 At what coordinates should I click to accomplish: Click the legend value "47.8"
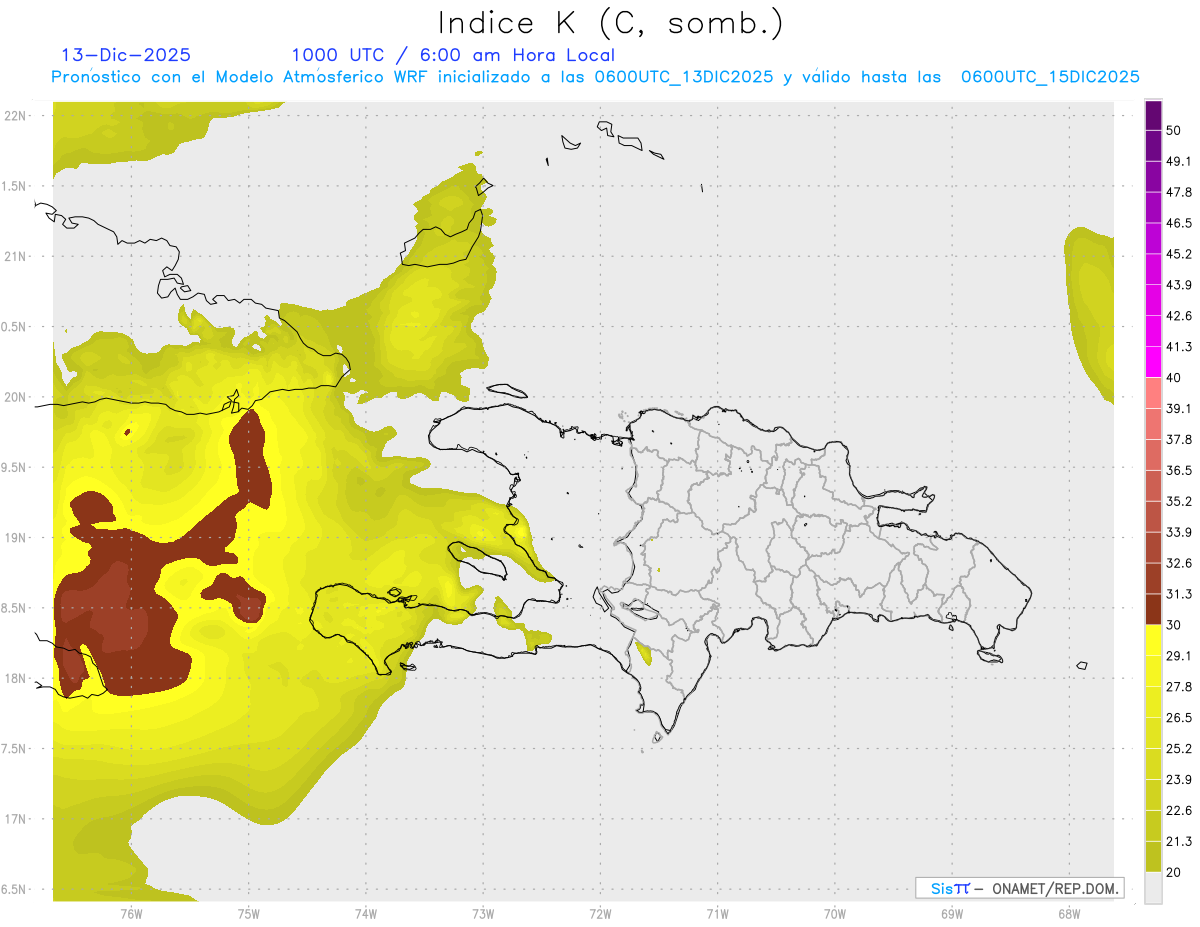point(1179,192)
